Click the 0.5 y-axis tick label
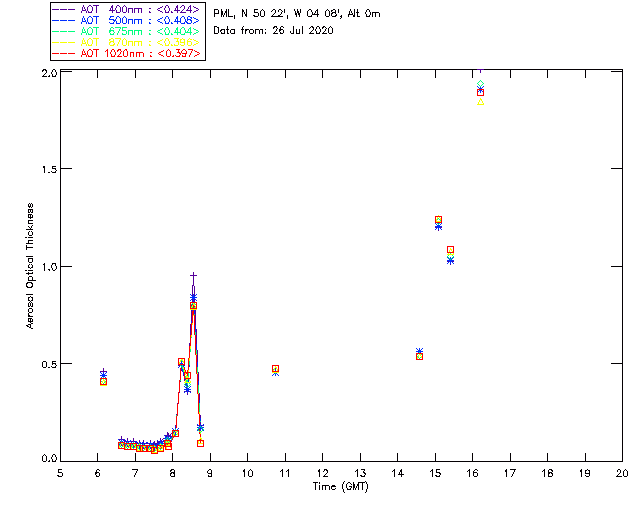Viewport: 640px width, 512px height. (x=49, y=363)
